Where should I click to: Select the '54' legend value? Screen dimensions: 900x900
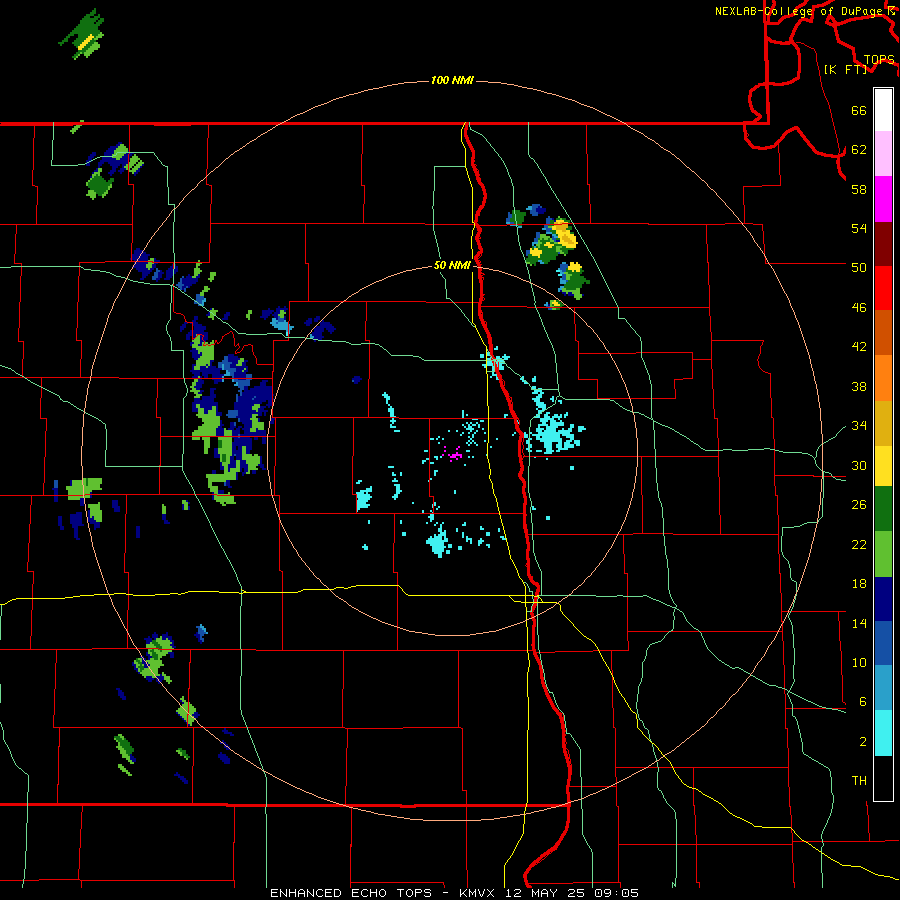tap(859, 228)
